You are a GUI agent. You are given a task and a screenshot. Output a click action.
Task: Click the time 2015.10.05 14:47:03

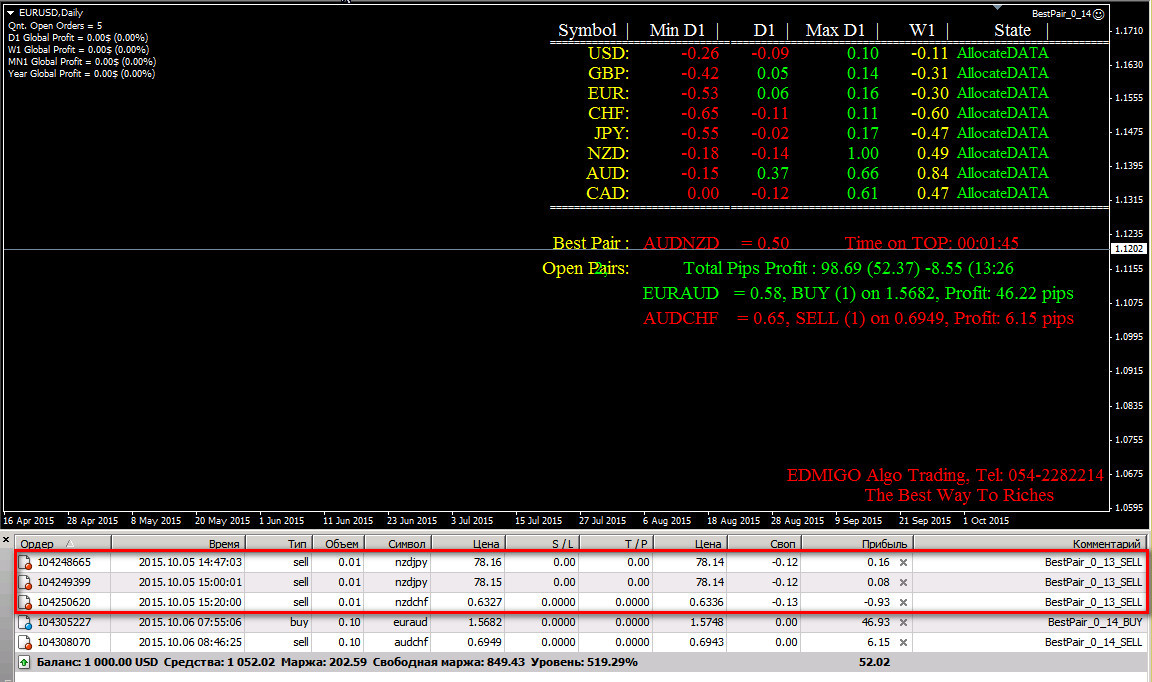(190, 562)
